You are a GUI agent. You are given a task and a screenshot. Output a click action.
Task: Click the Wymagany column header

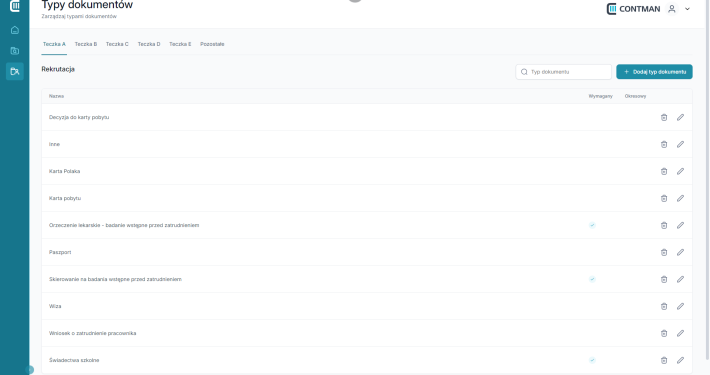pyautogui.click(x=600, y=96)
